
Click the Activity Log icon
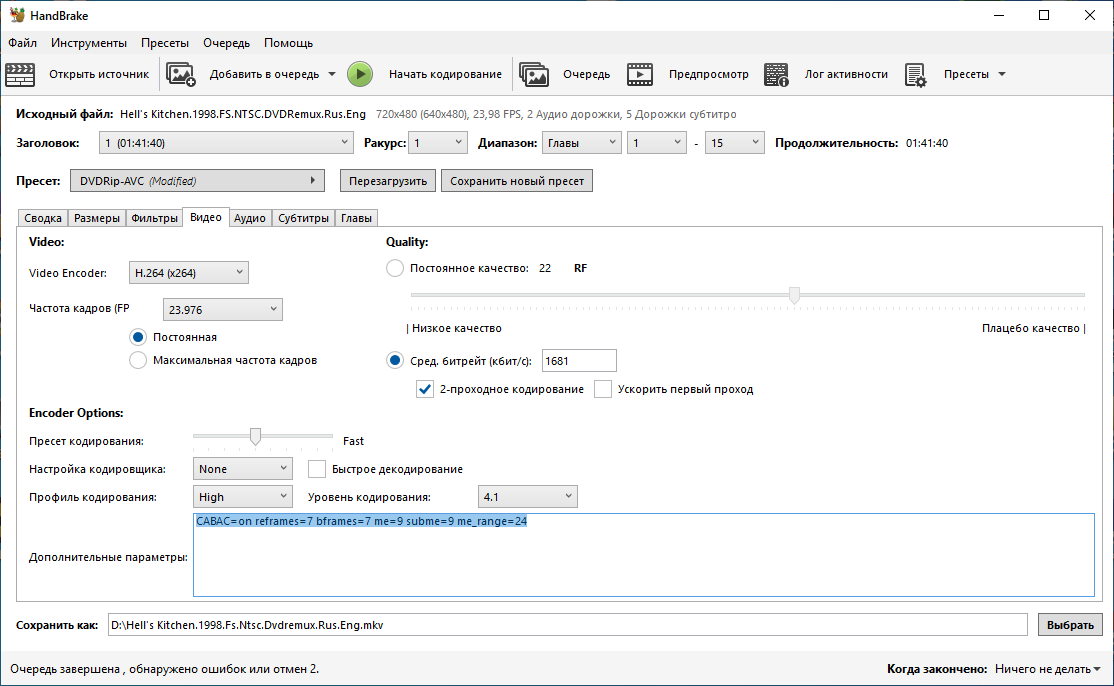coord(776,74)
